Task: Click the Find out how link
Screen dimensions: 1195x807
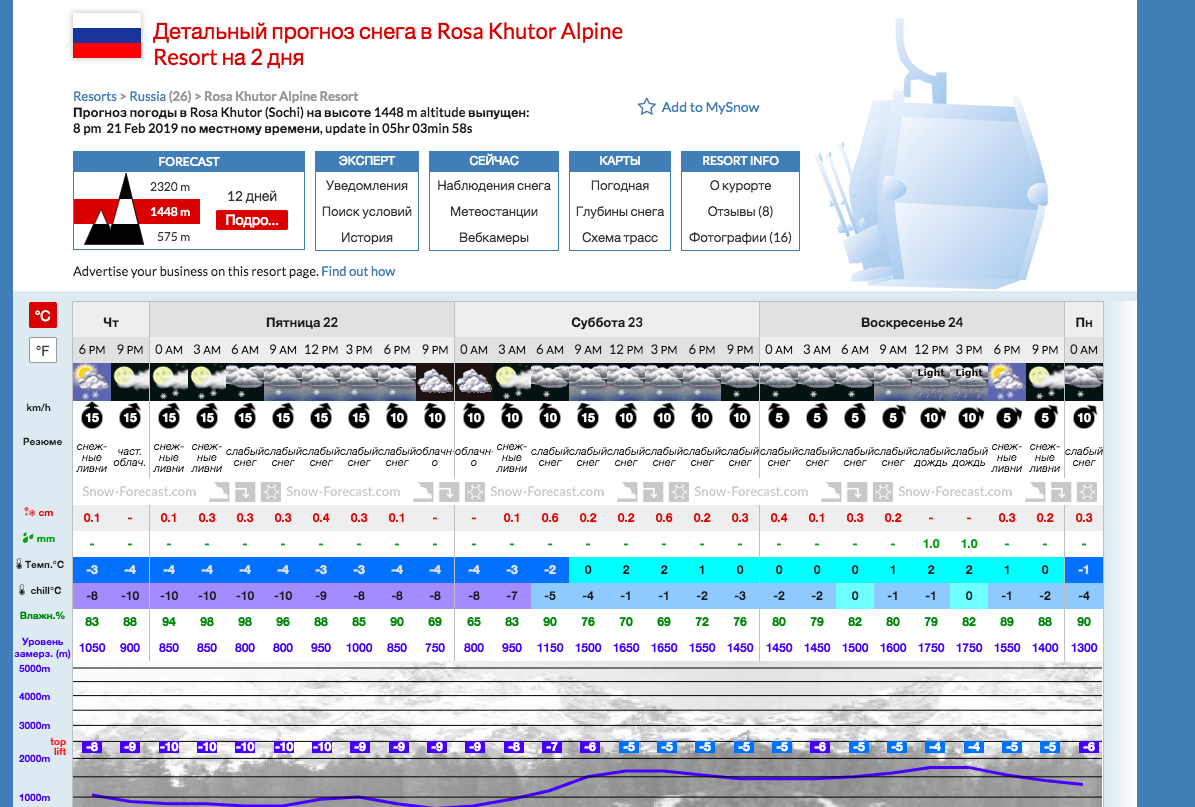Action: [x=358, y=271]
